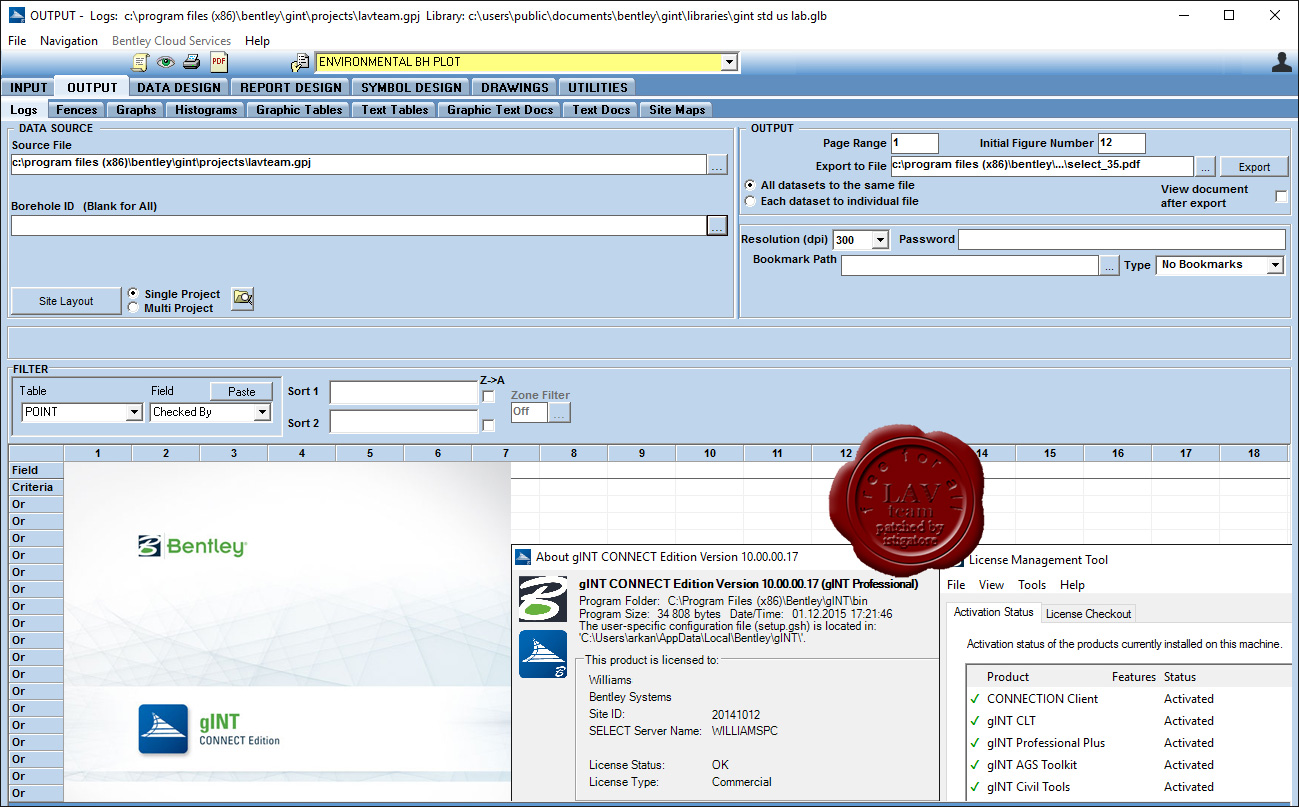Switch to the DATA DESIGN tab
The image size is (1299, 807).
[179, 88]
